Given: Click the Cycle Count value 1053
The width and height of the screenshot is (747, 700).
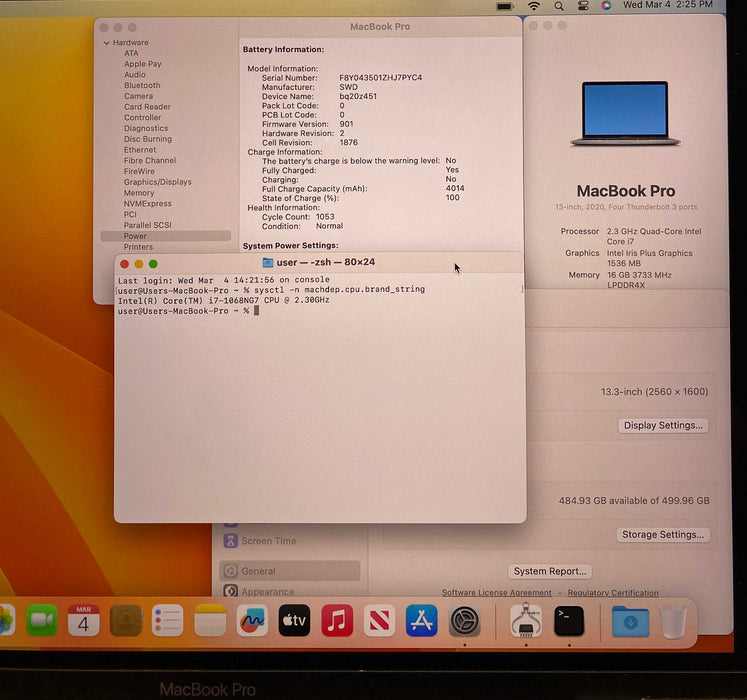Looking at the screenshot, I should pos(325,217).
